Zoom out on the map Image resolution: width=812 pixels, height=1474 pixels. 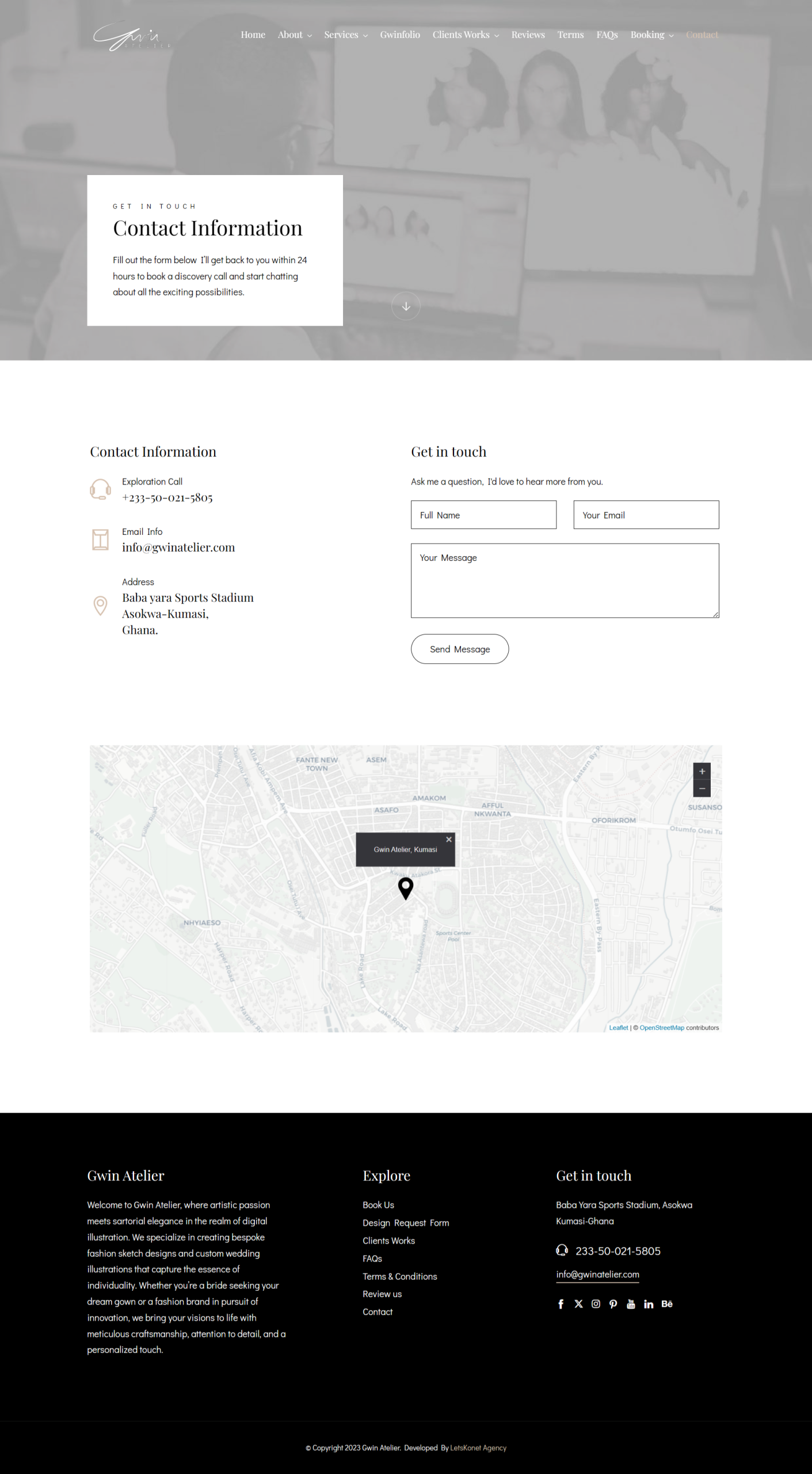702,789
